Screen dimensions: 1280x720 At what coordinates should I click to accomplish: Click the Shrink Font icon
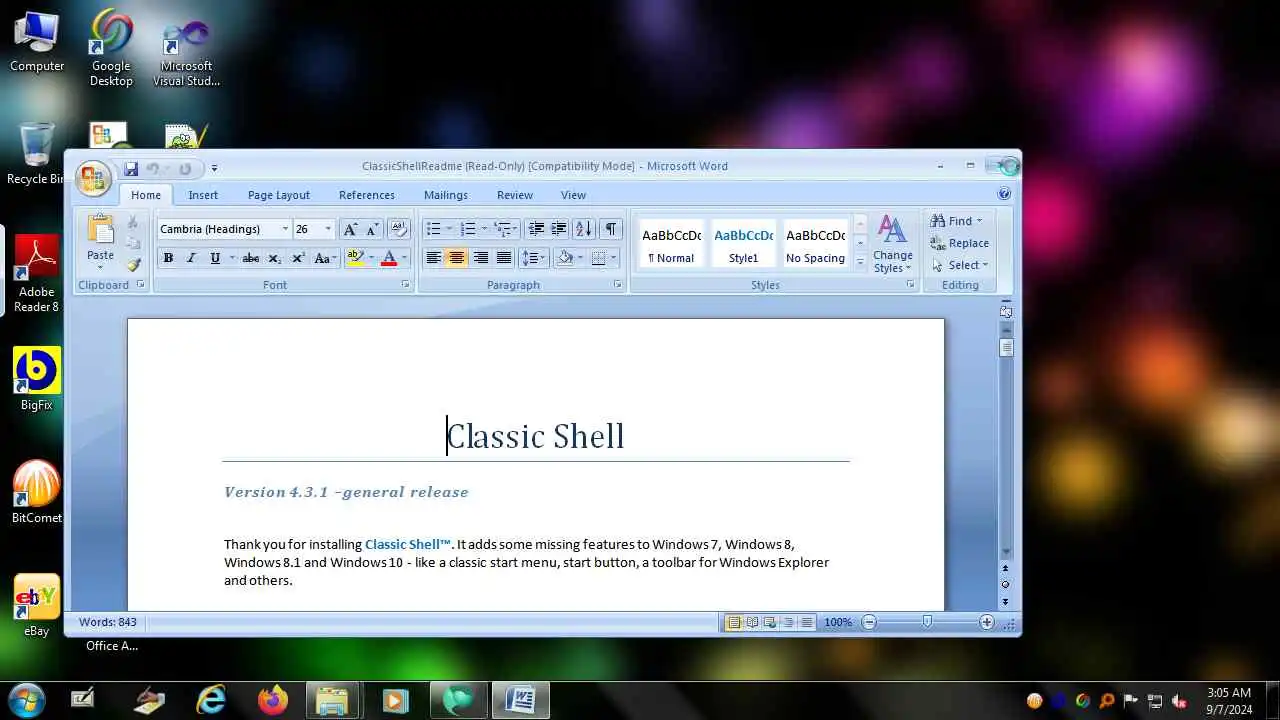373,229
